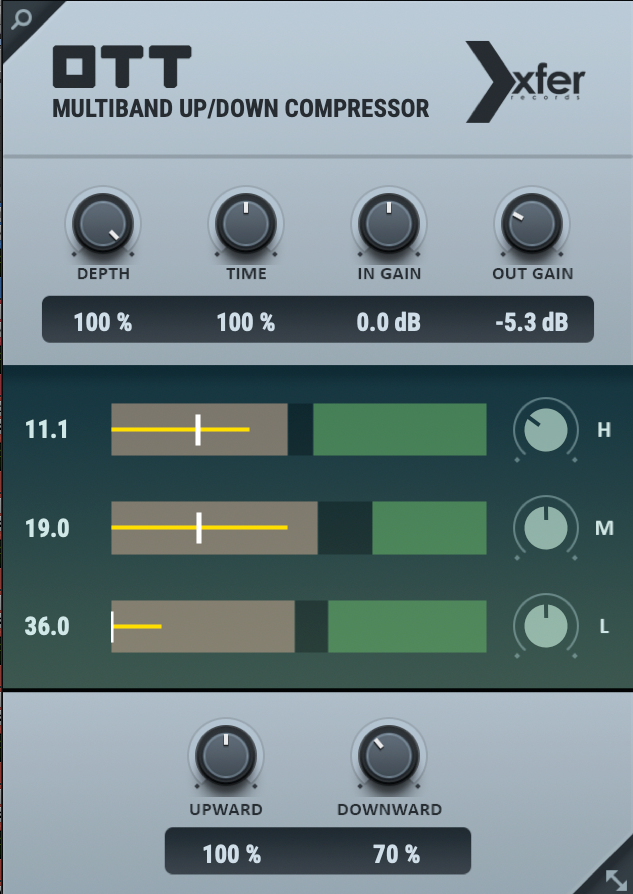Click the mid band M gain knob
The image size is (633, 894).
546,528
